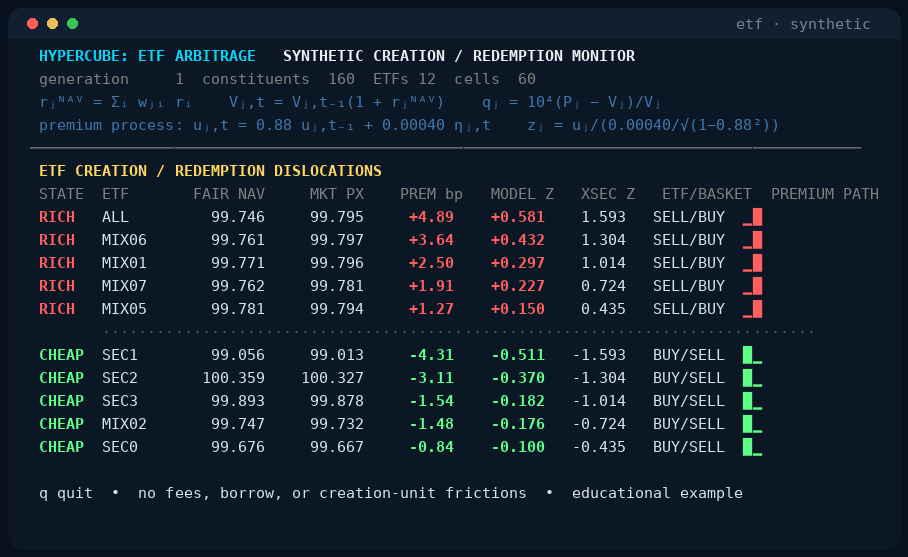
Task: Select the ETF ticker MIX06
Action: coord(125,240)
